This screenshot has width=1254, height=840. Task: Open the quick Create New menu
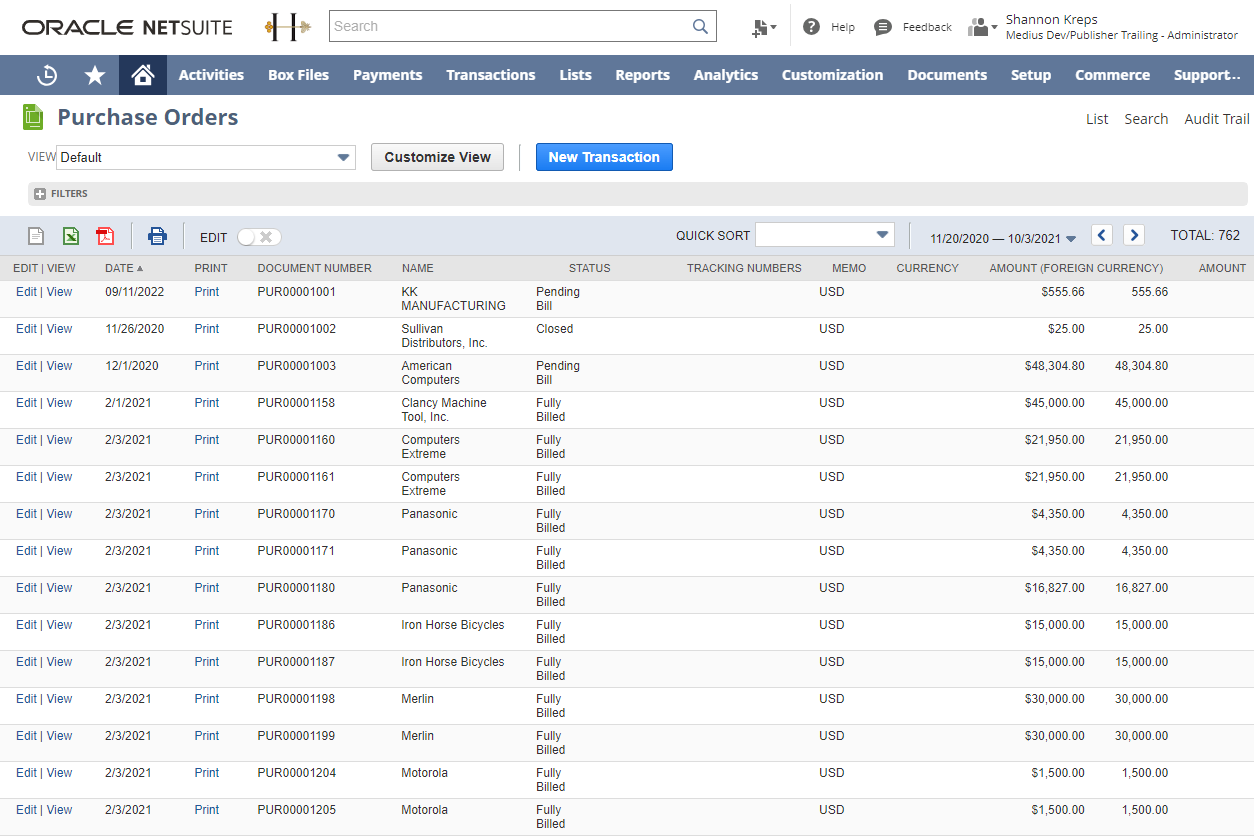[763, 27]
